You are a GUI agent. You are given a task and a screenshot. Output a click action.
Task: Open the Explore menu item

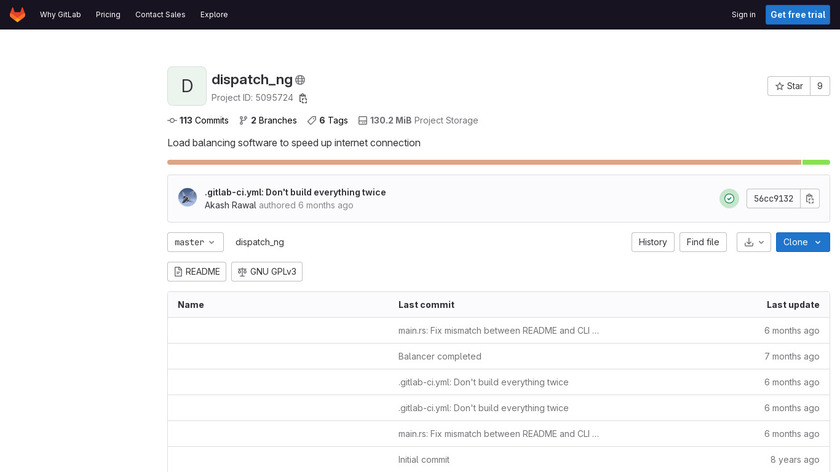pyautogui.click(x=214, y=14)
